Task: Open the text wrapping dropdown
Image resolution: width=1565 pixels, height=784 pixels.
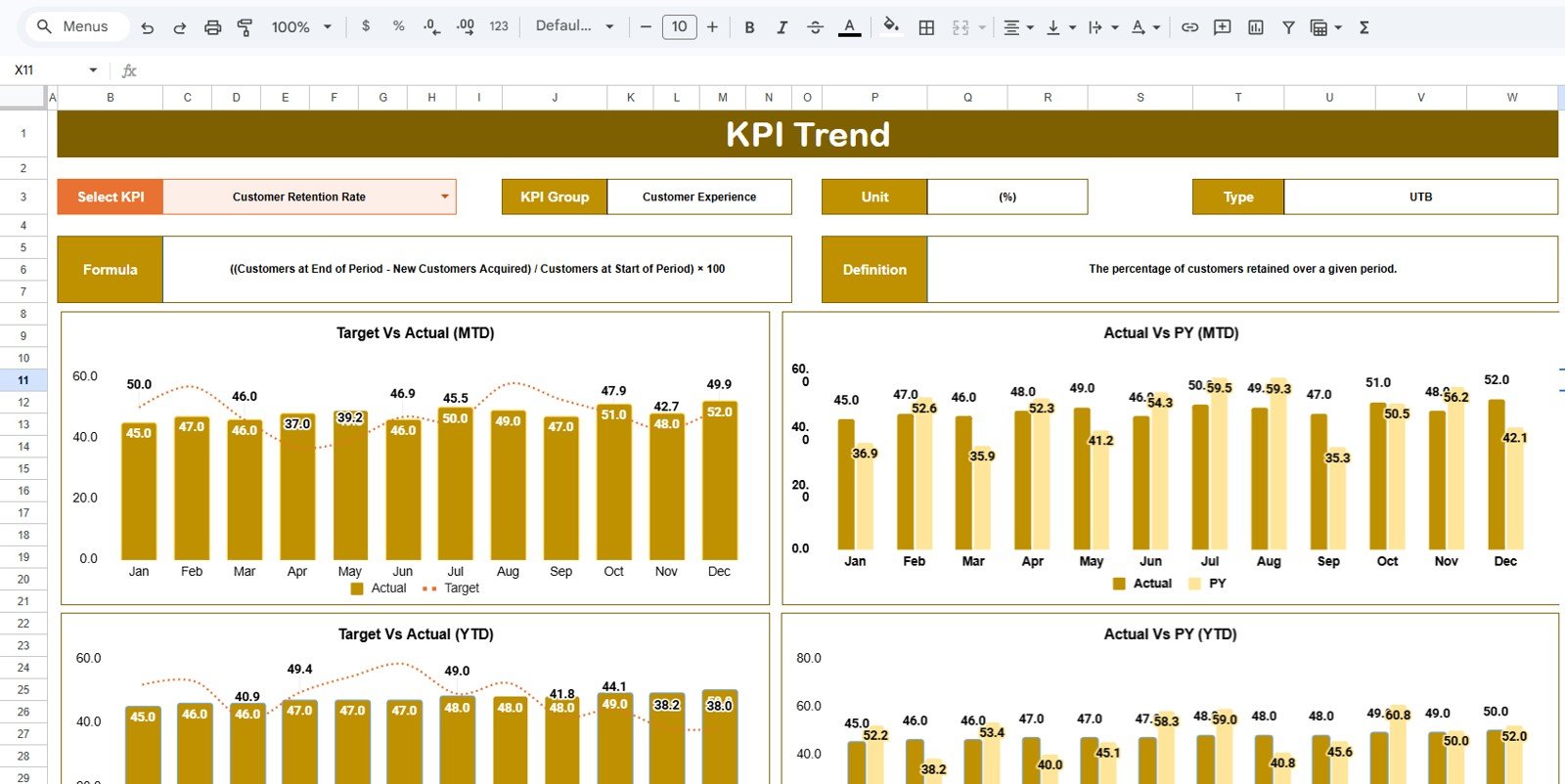Action: coord(1102,27)
